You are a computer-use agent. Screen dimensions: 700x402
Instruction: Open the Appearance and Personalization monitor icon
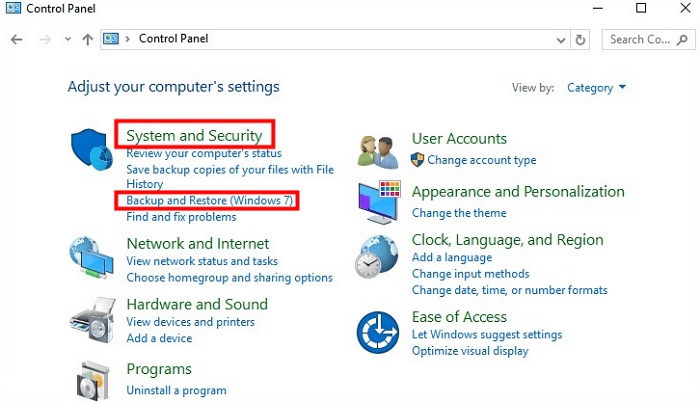[x=379, y=202]
